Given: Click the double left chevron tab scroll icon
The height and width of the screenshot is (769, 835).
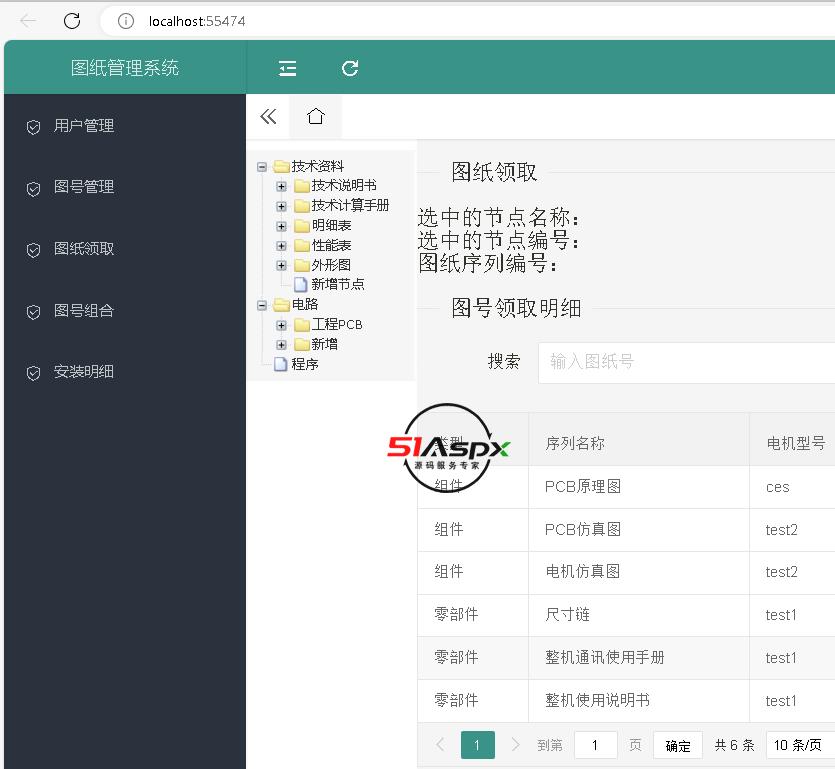Looking at the screenshot, I should click(268, 116).
